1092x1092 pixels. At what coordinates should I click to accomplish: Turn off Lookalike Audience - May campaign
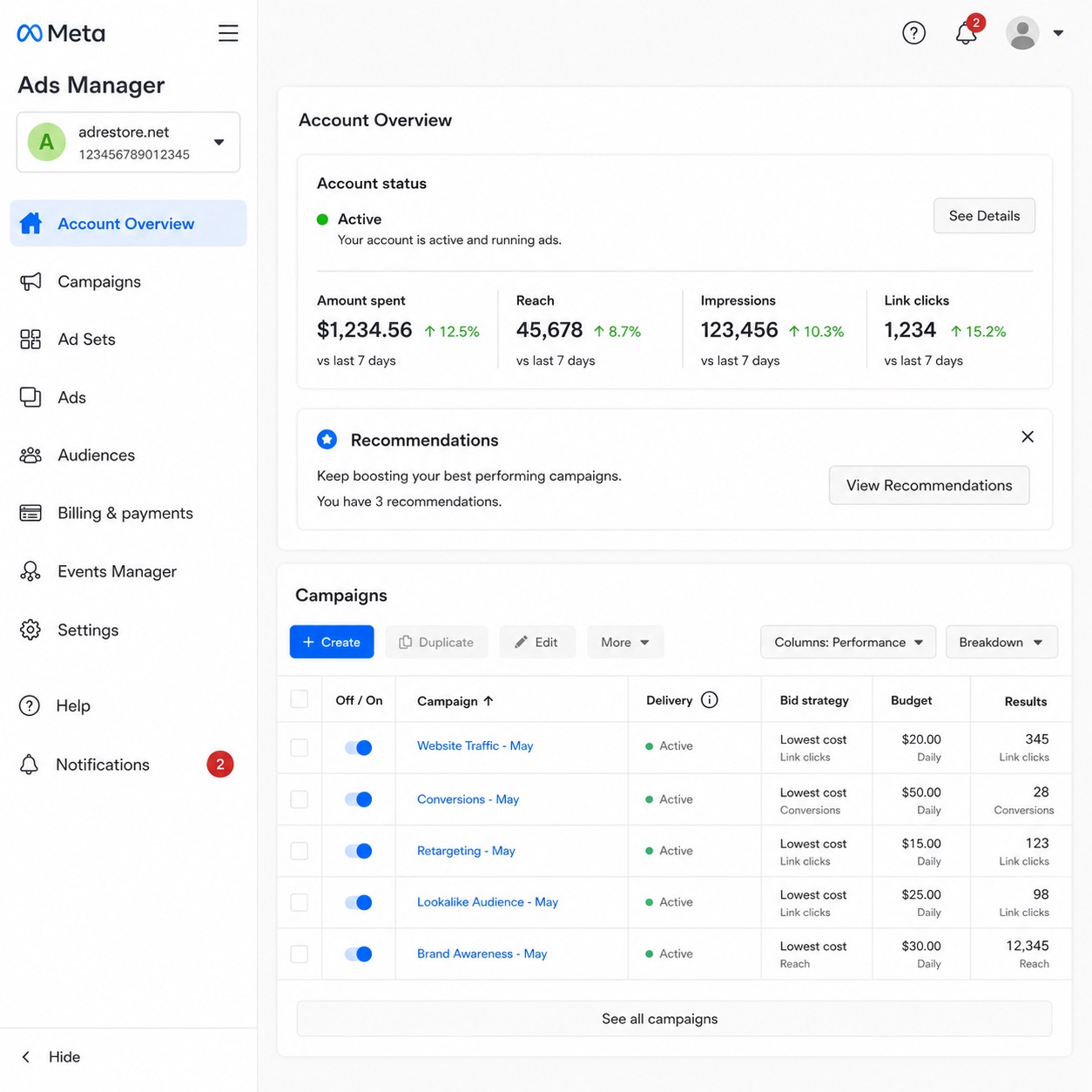tap(359, 902)
